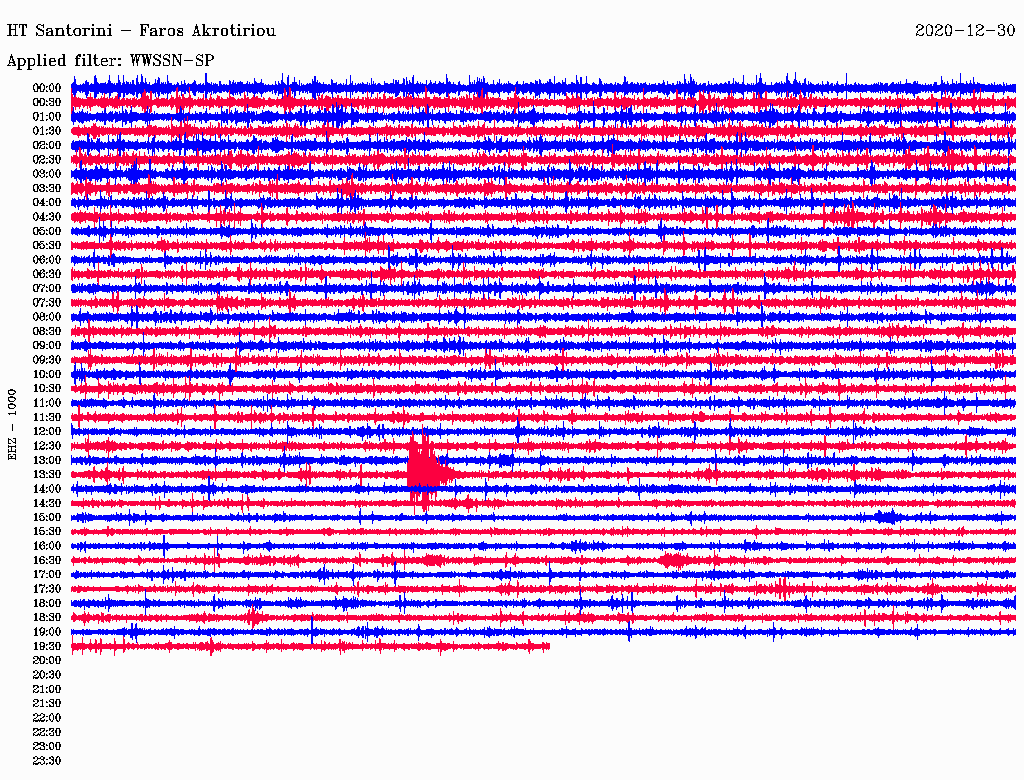Select the 09:00 time label

(46, 346)
